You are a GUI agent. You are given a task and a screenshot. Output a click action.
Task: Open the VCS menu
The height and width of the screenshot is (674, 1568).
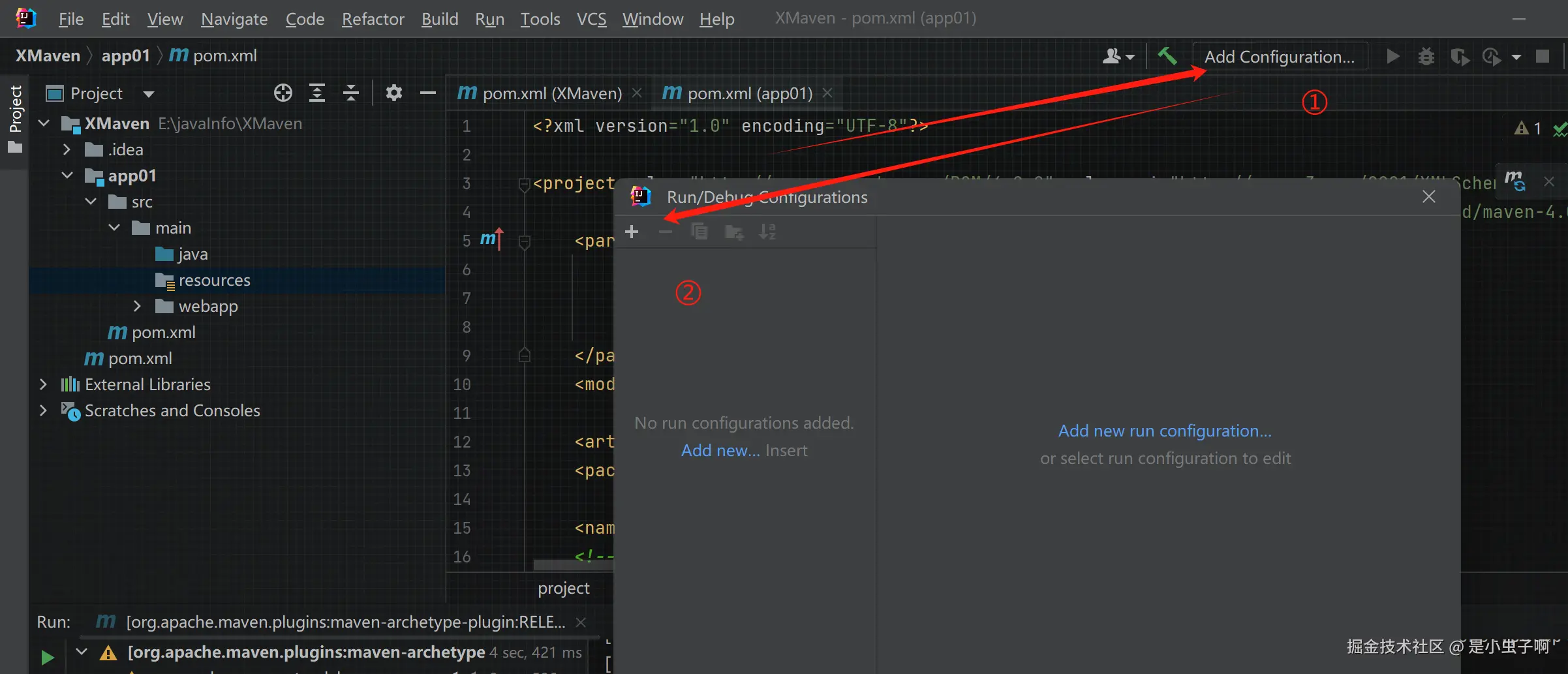(x=591, y=19)
